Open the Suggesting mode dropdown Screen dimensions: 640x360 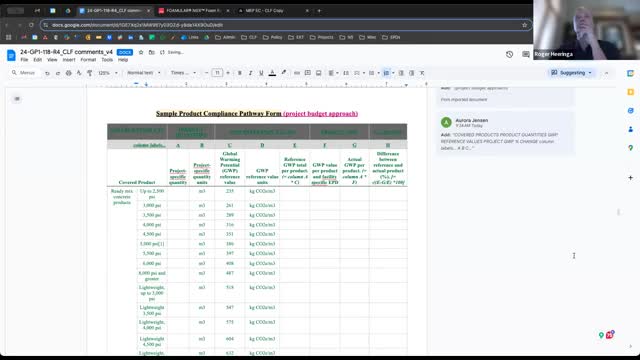[x=571, y=73]
